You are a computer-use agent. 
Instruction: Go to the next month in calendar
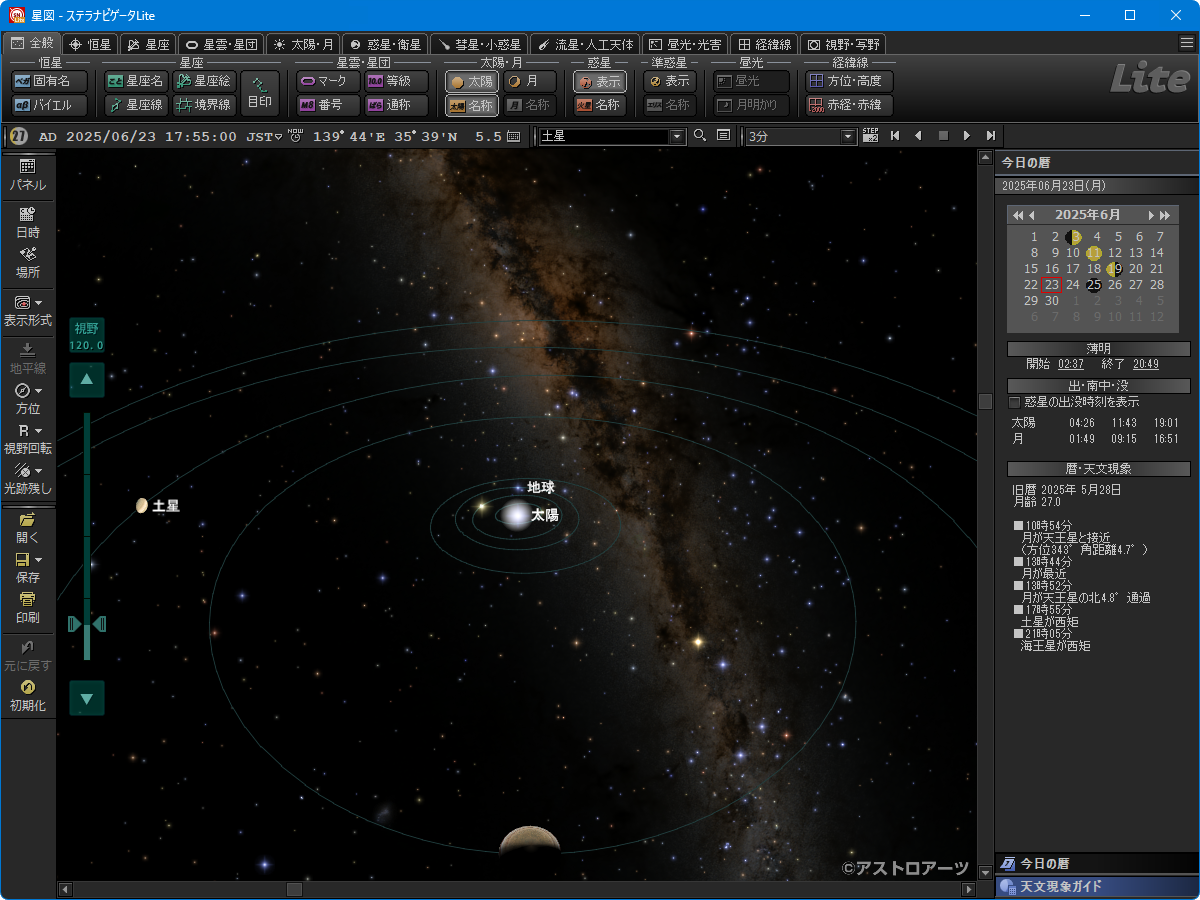1152,215
